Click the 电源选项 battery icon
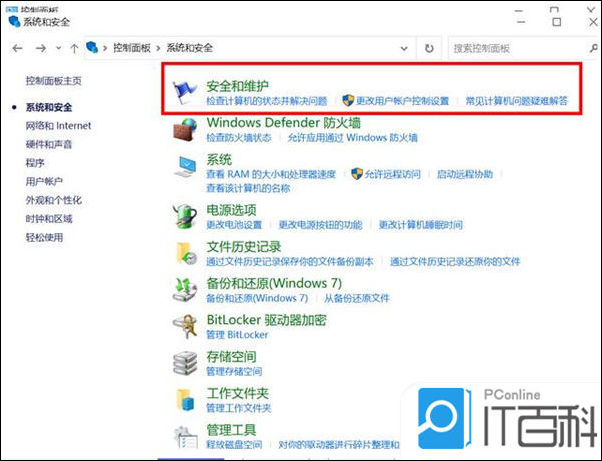 (185, 216)
